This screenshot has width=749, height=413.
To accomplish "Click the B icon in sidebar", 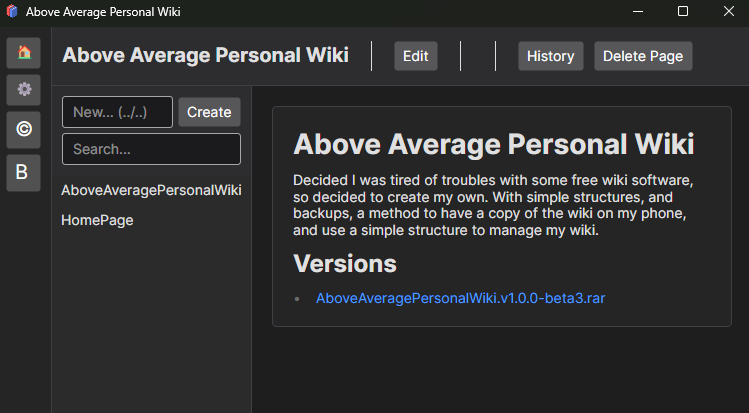I will 23,173.
